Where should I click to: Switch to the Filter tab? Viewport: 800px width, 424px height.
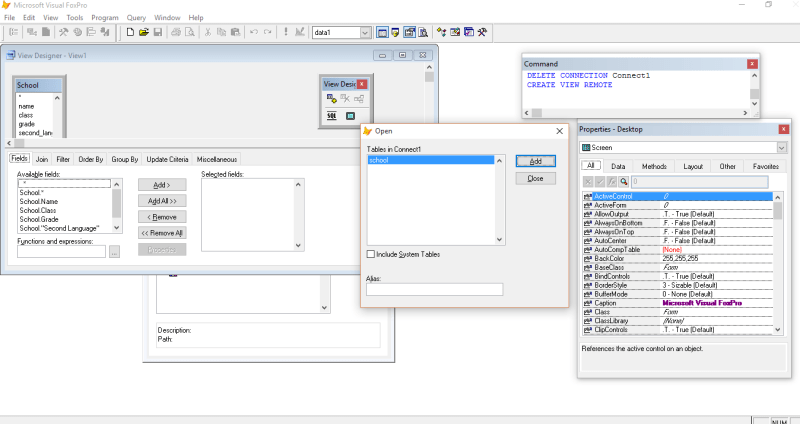(63, 159)
